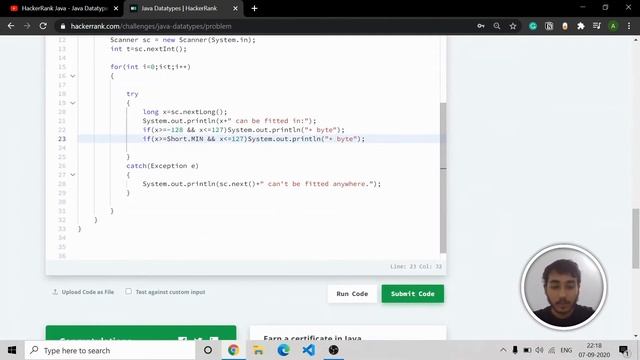Open Visual Studio Code from taskbar

pos(309,350)
